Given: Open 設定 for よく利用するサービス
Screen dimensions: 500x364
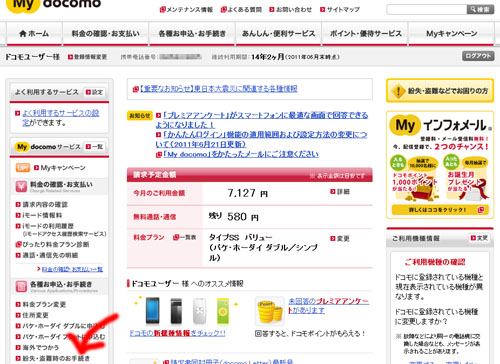Looking at the screenshot, I should 94,92.
